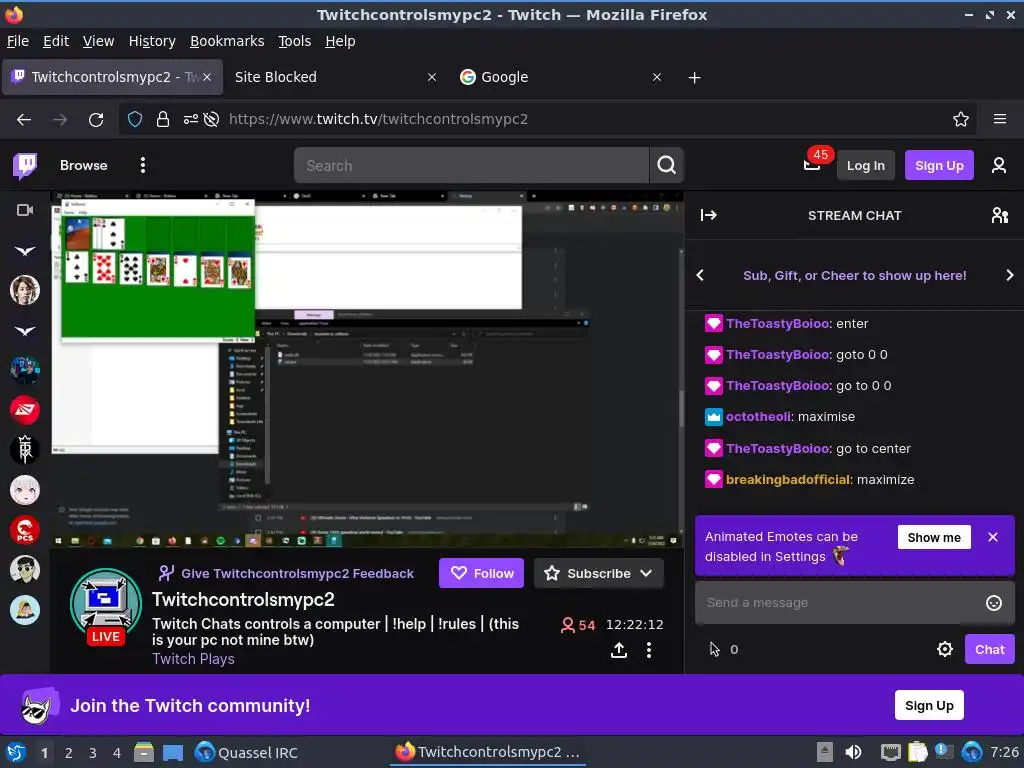The width and height of the screenshot is (1024, 768).
Task: Click username breakingbadofficial in chat
Action: 788,479
